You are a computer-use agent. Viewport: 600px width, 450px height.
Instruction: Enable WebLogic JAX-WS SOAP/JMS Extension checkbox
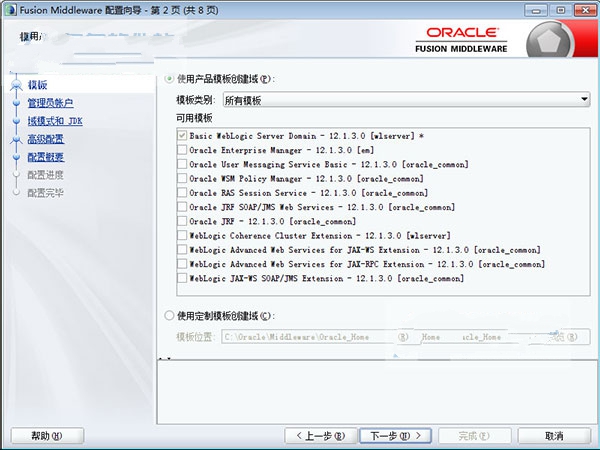pos(182,278)
